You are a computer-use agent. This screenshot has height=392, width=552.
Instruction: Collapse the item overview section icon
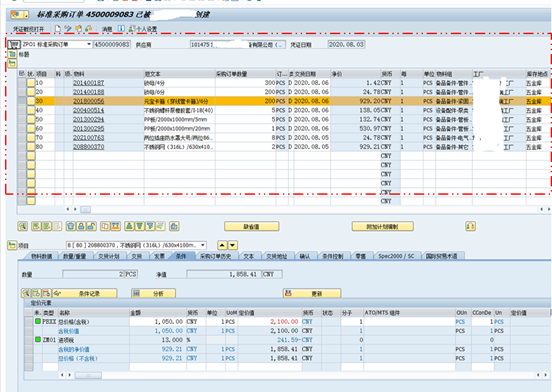point(12,64)
